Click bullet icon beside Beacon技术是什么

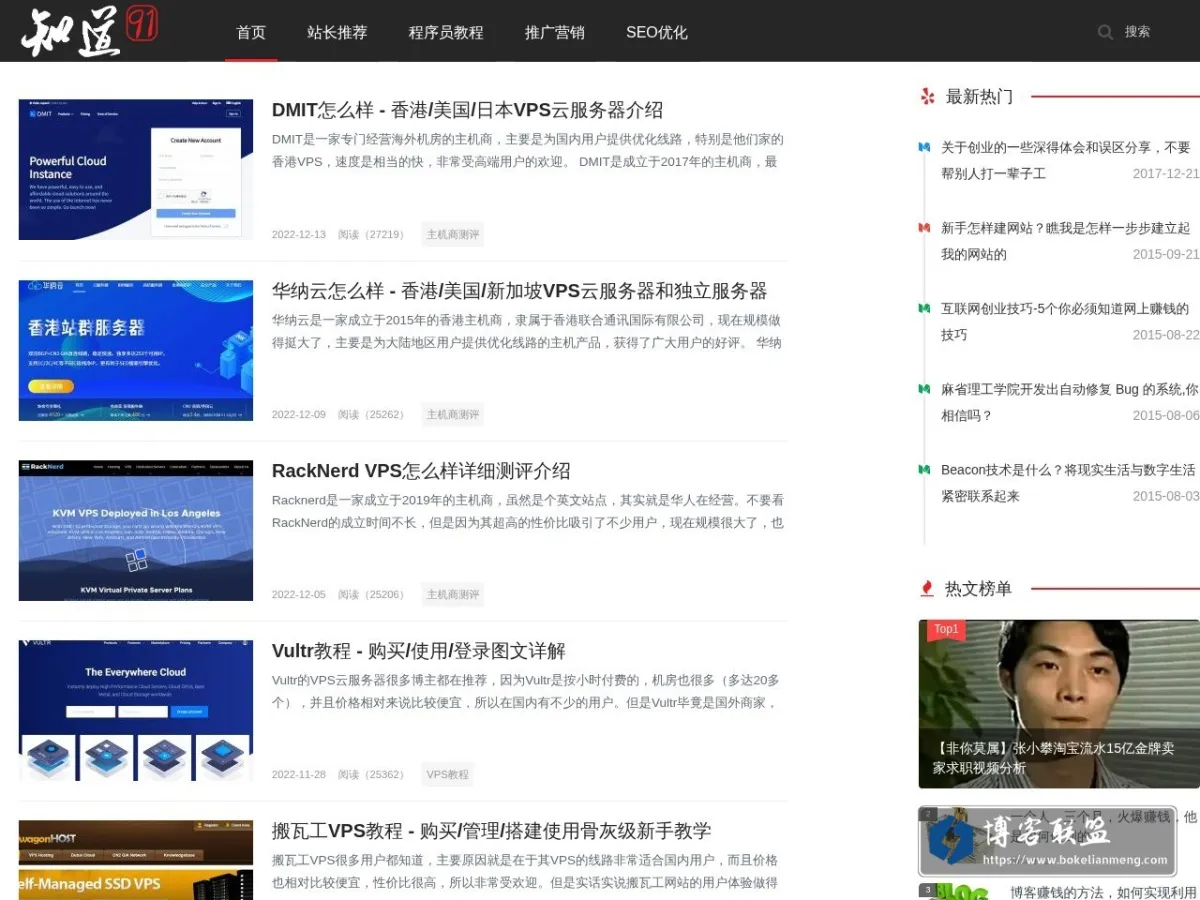pos(925,469)
